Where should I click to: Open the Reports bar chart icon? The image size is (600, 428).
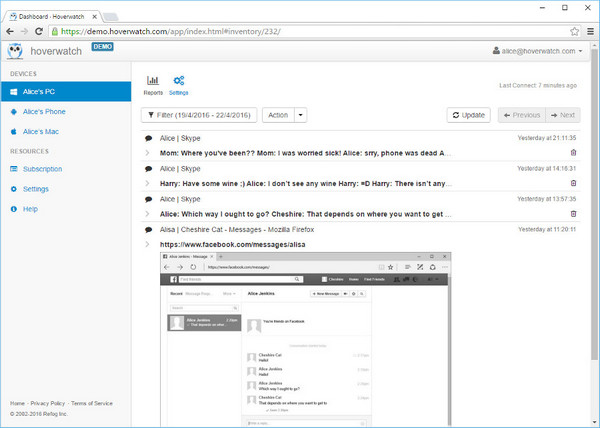153,85
